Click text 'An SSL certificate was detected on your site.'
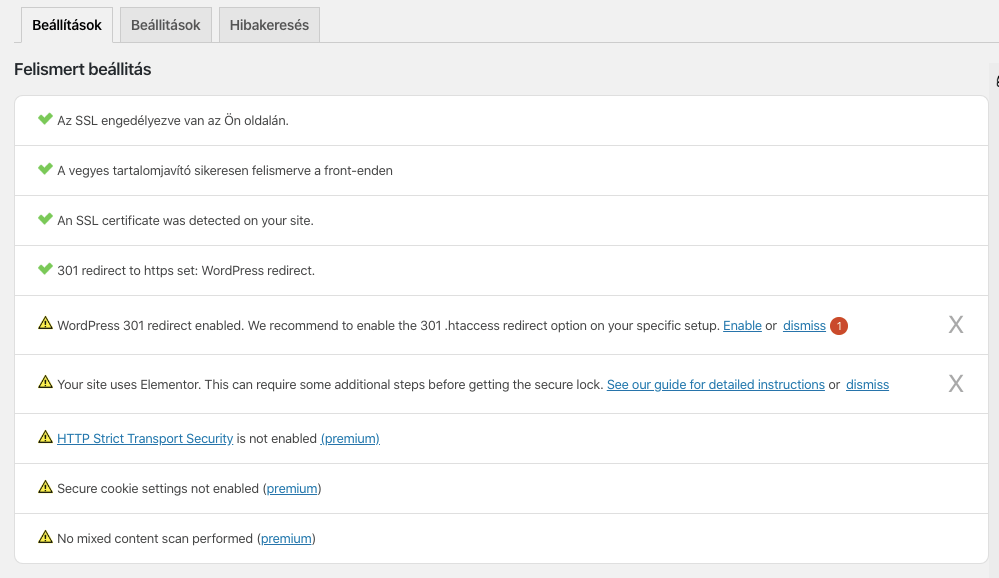 [x=185, y=220]
